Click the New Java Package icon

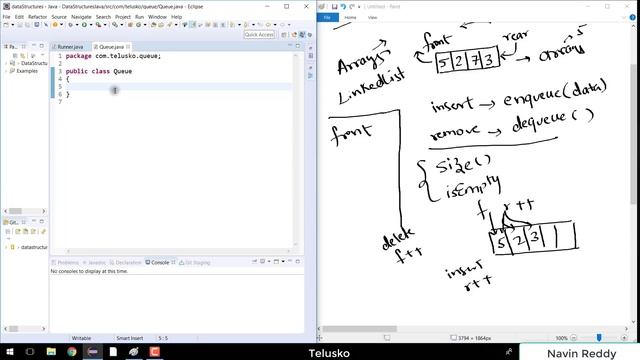(x=130, y=25)
